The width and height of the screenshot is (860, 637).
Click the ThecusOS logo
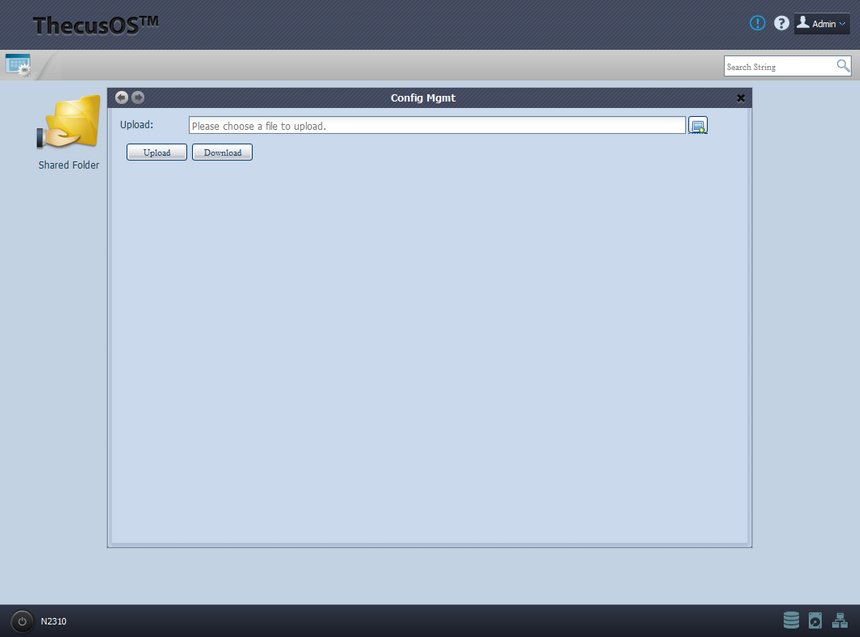[95, 25]
